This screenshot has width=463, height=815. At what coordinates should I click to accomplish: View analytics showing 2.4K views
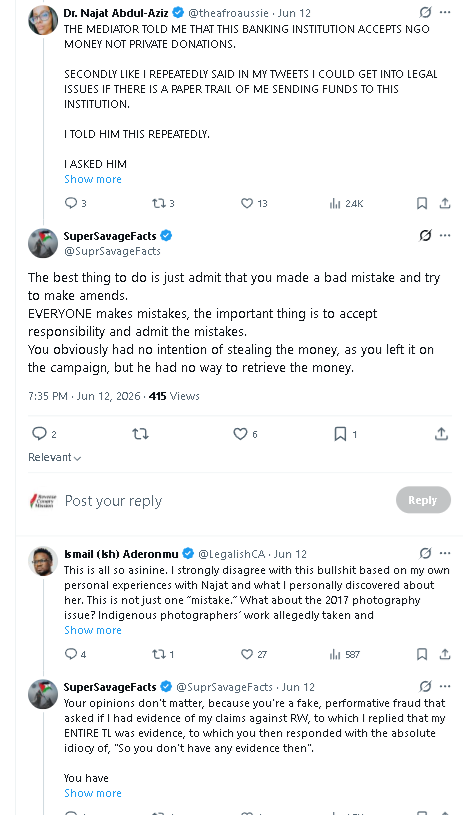pos(347,203)
